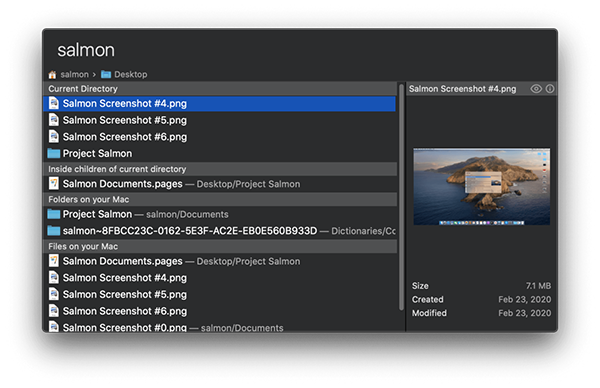Click the Salmon Documents.pages icon under Inside children

(x=54, y=184)
